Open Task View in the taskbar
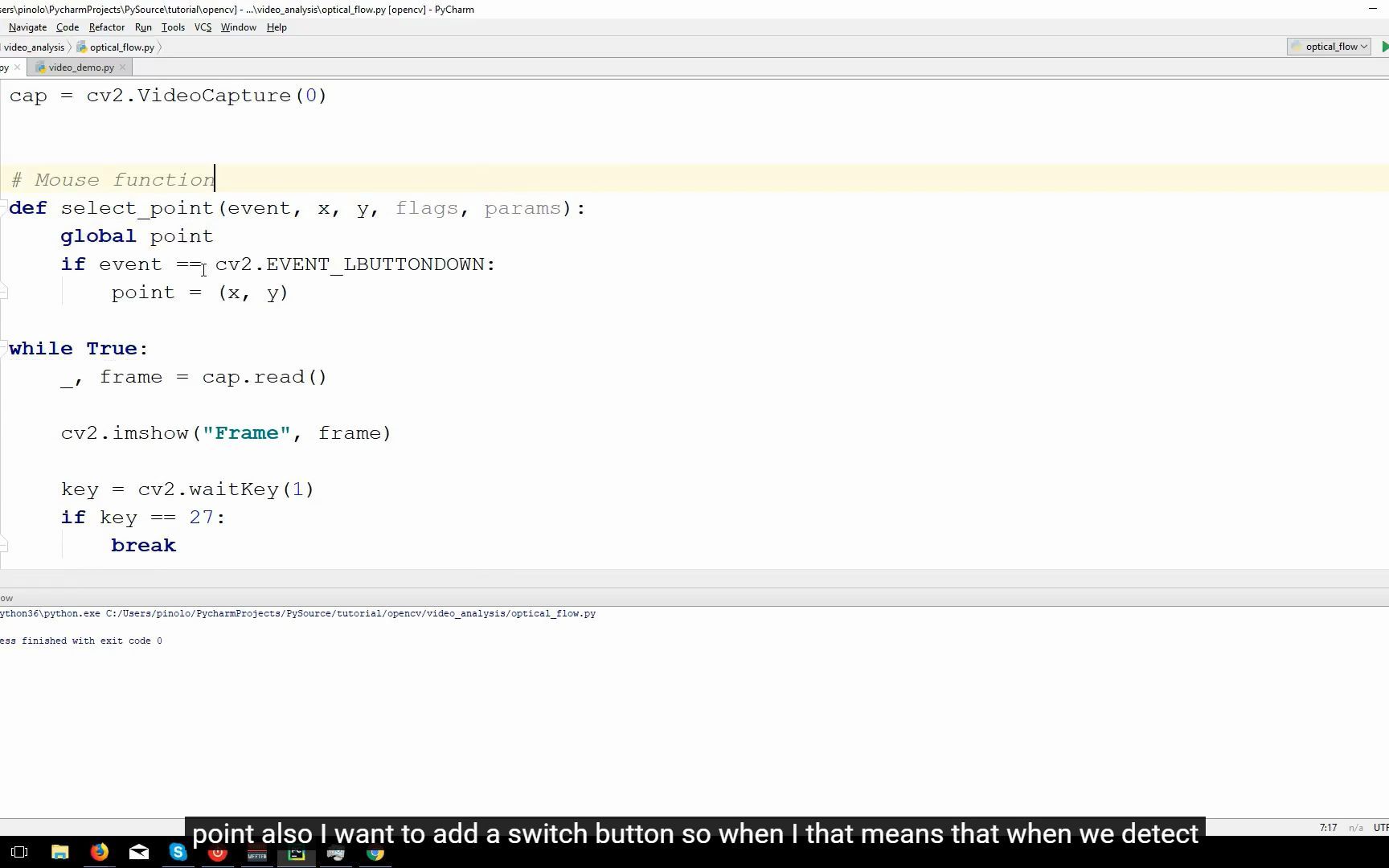Viewport: 1389px width, 868px height. pyautogui.click(x=19, y=852)
